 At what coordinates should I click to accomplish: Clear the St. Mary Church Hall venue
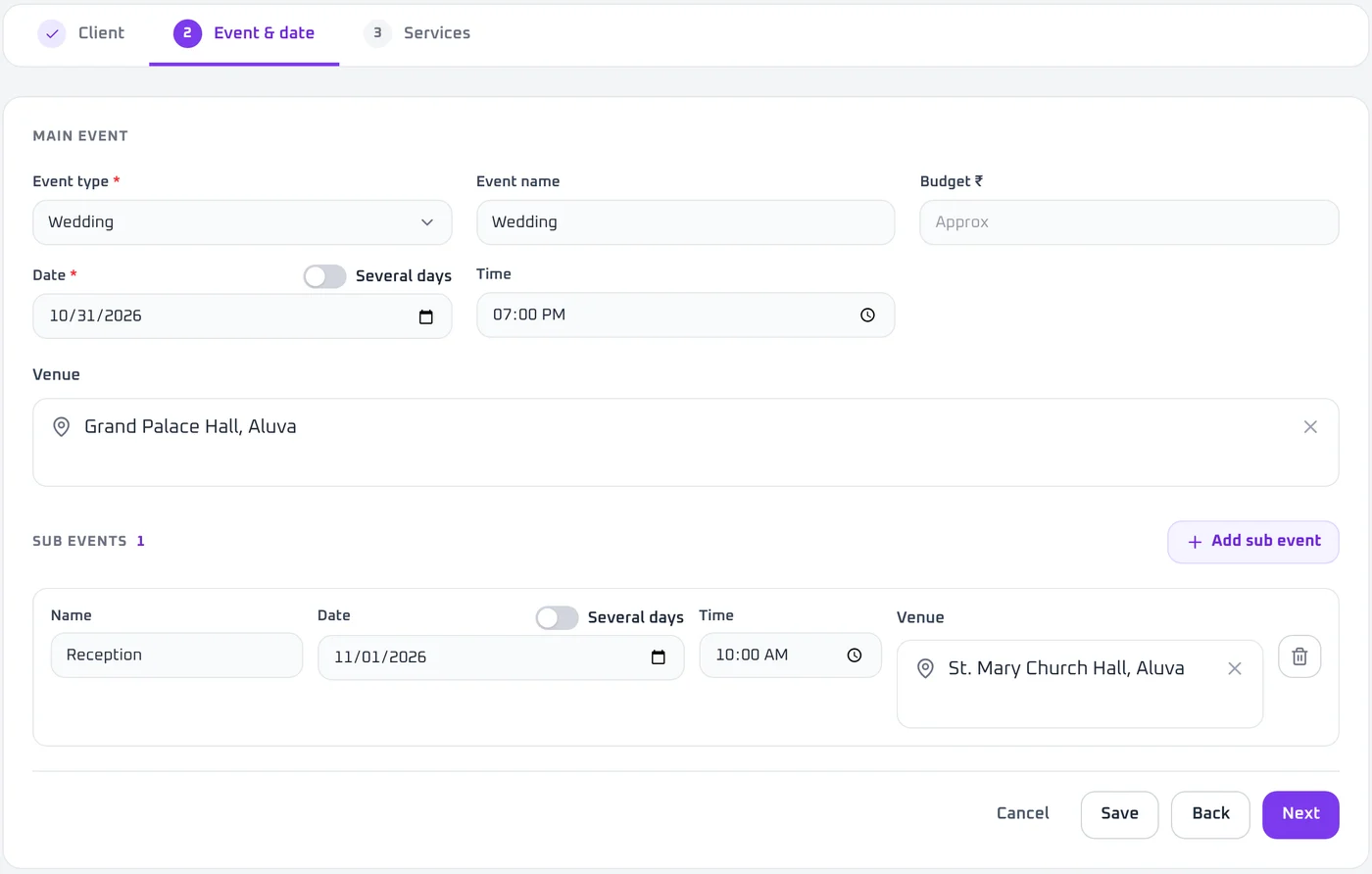(1235, 668)
